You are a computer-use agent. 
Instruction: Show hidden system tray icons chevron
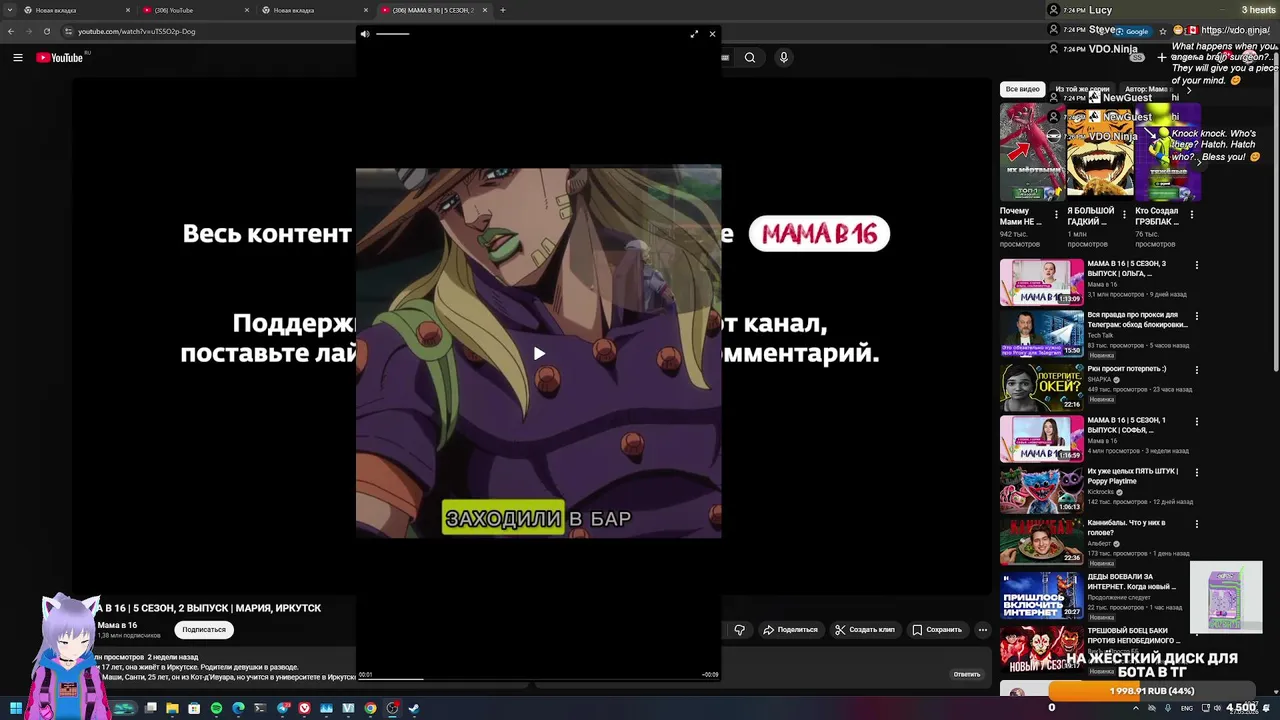pyautogui.click(x=1135, y=708)
